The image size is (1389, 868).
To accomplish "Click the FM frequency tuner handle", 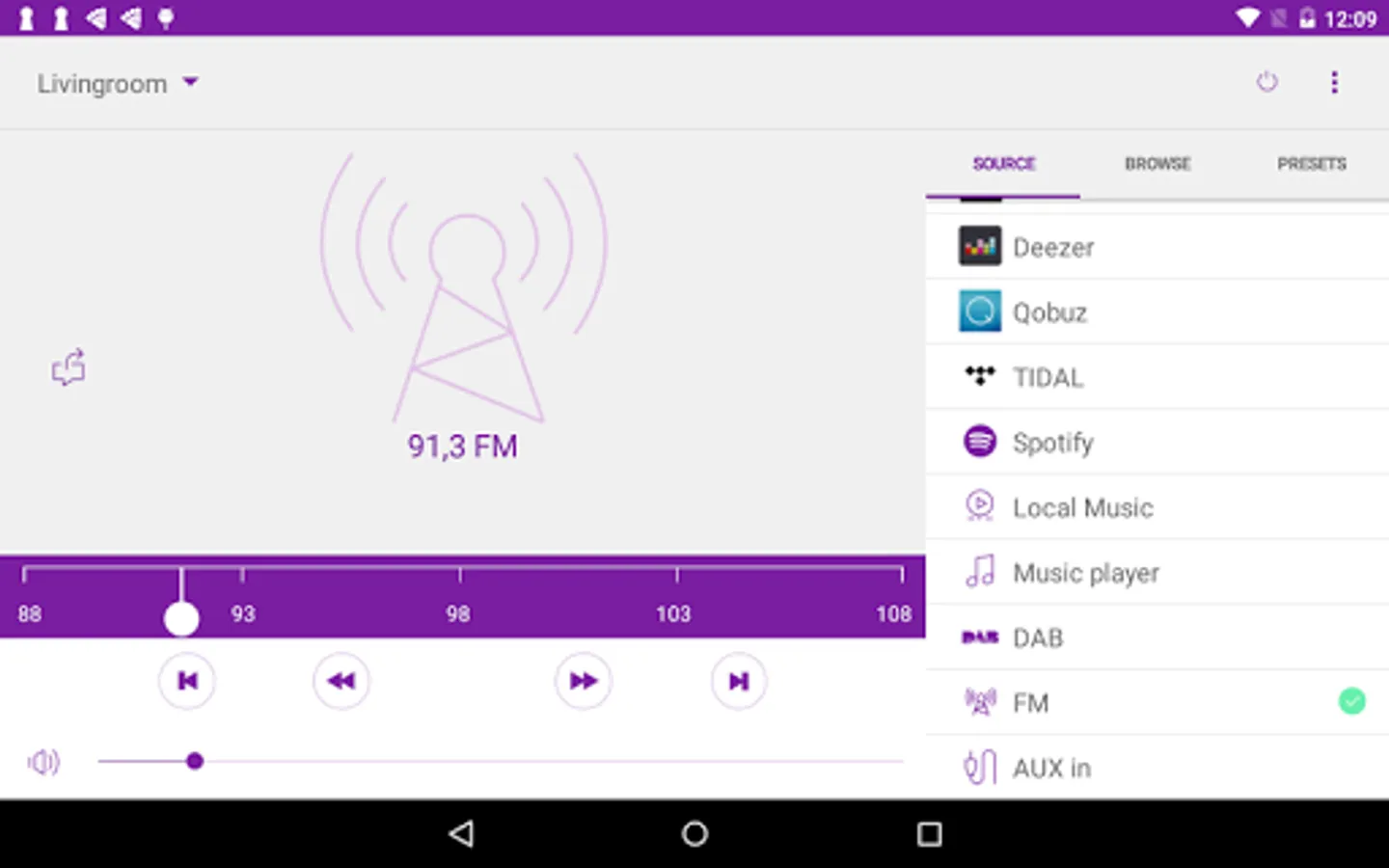I will coord(181,618).
